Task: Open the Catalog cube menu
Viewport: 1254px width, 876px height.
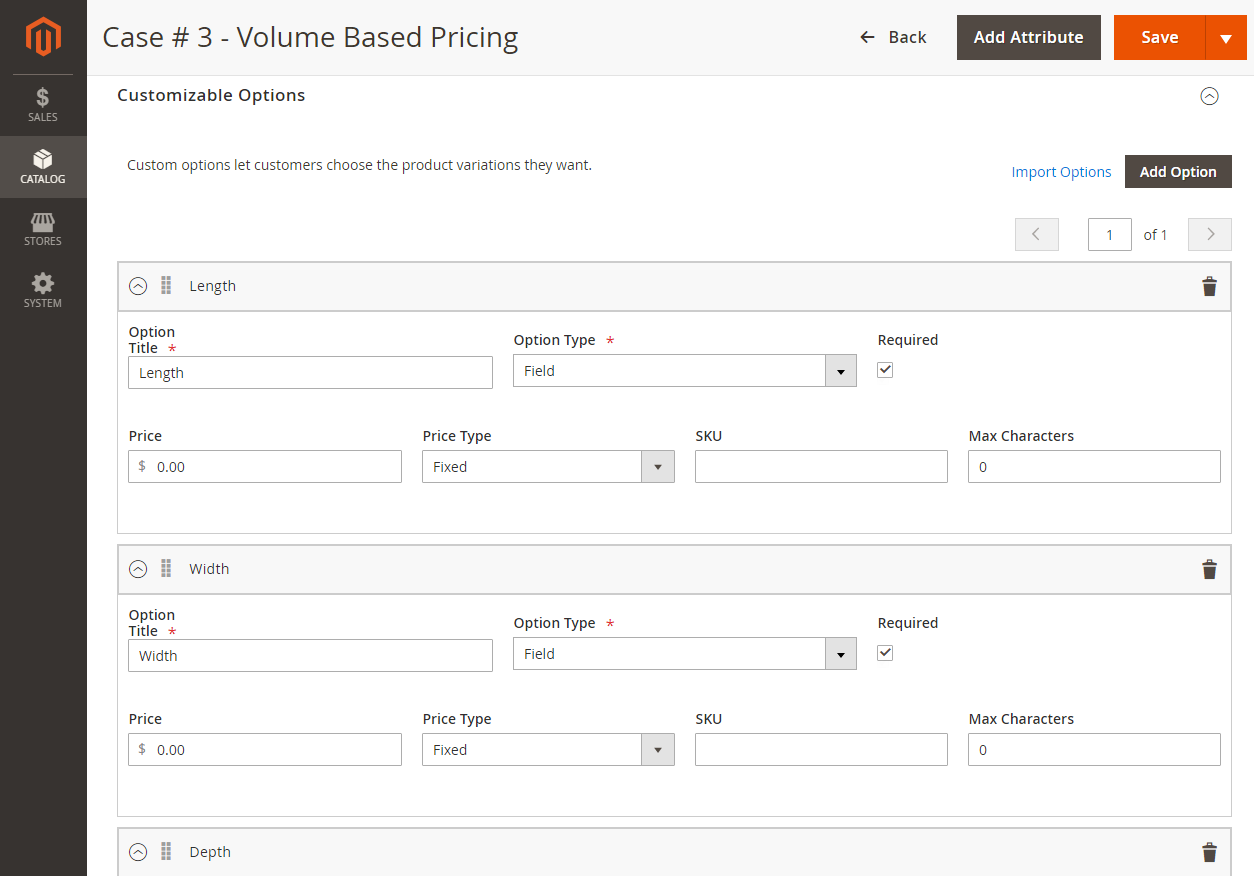Action: (x=43, y=167)
